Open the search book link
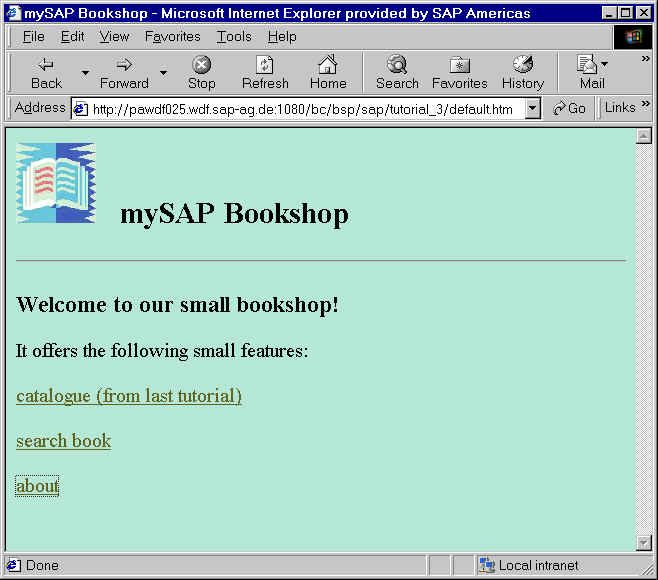This screenshot has height=580, width=658. tap(63, 441)
